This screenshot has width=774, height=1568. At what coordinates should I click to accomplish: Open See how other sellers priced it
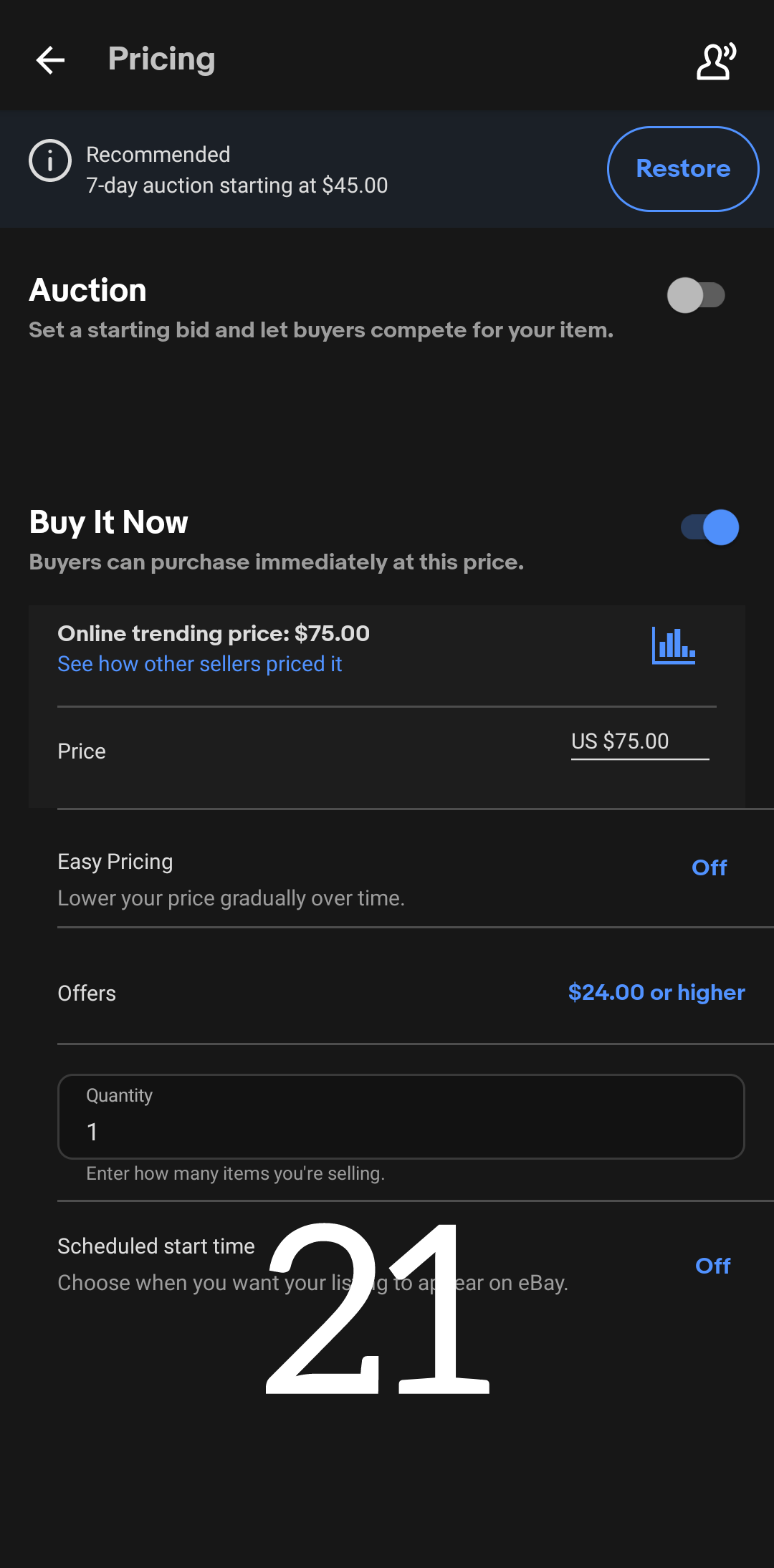tap(199, 664)
